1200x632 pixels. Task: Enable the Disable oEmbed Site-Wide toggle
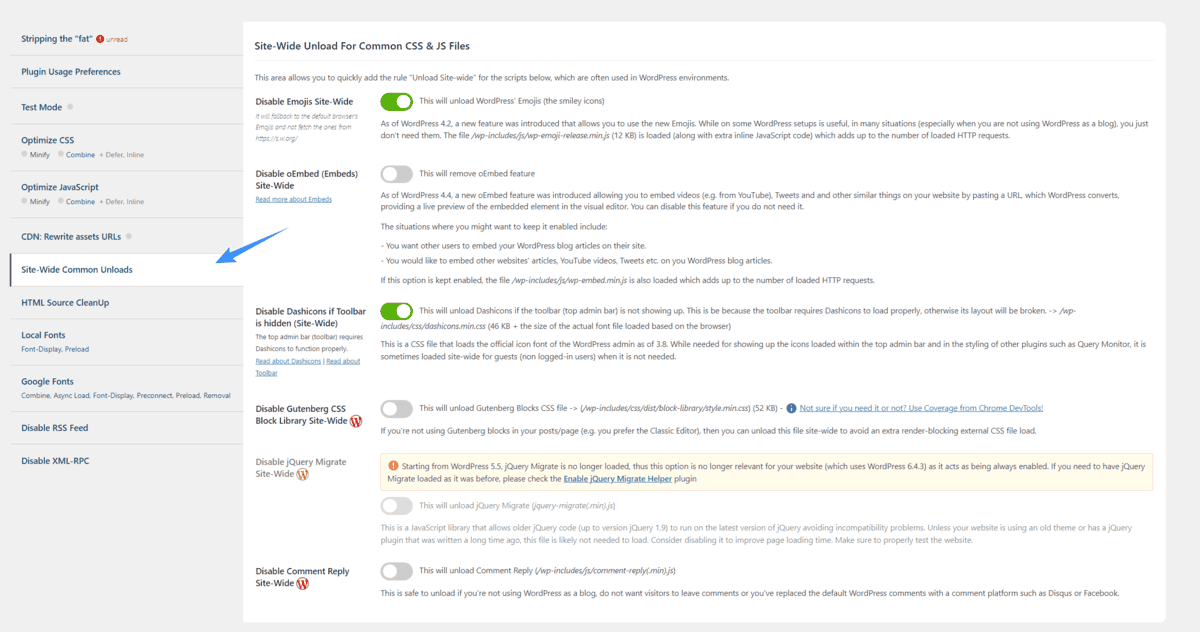(396, 173)
